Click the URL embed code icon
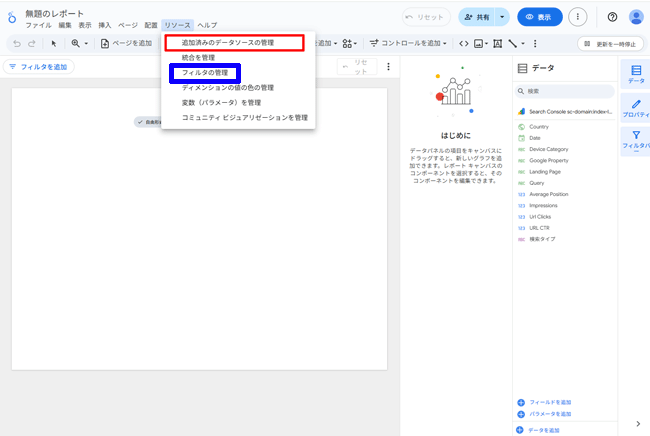The width and height of the screenshot is (650, 436). tap(463, 44)
